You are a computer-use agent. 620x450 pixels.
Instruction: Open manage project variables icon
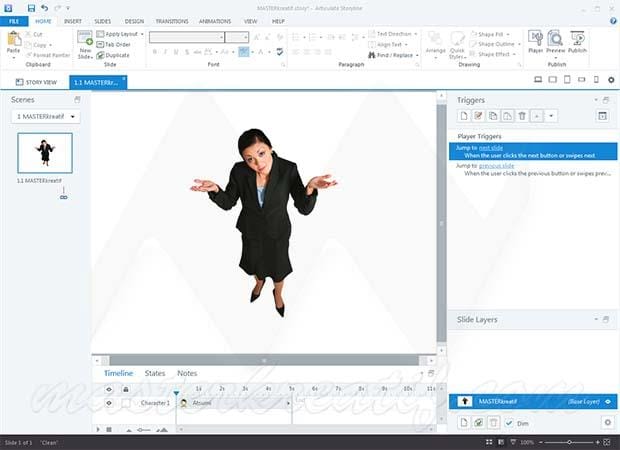click(602, 116)
